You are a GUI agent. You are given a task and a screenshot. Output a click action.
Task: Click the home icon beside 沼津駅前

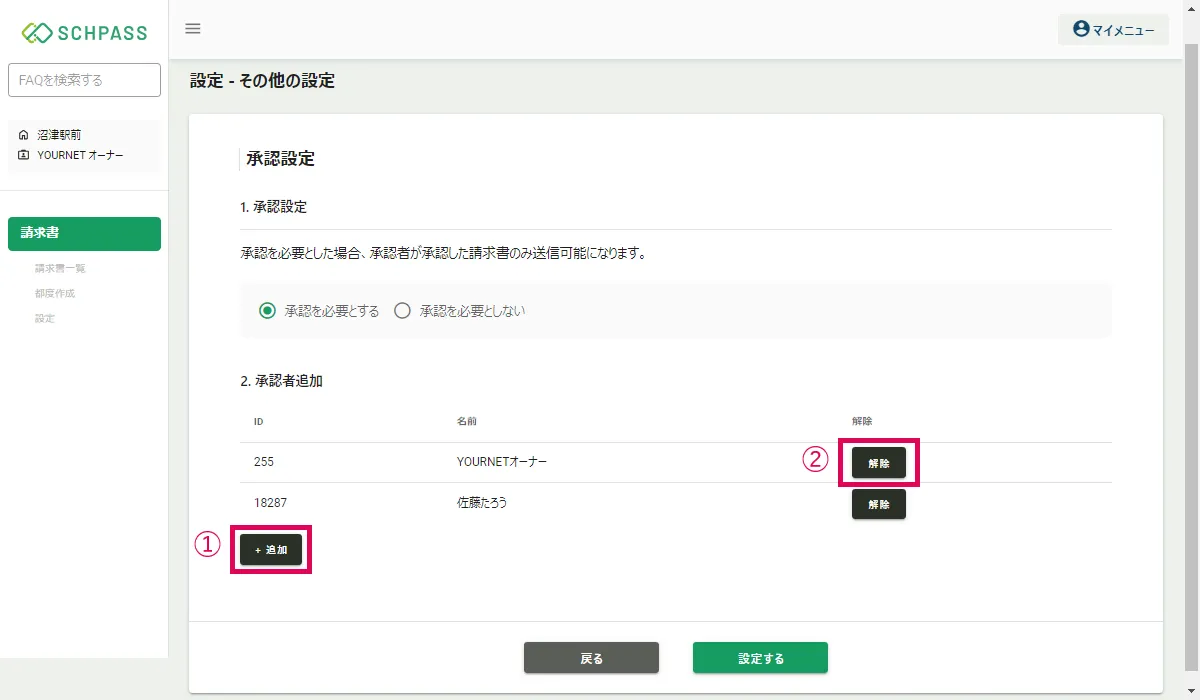point(23,134)
